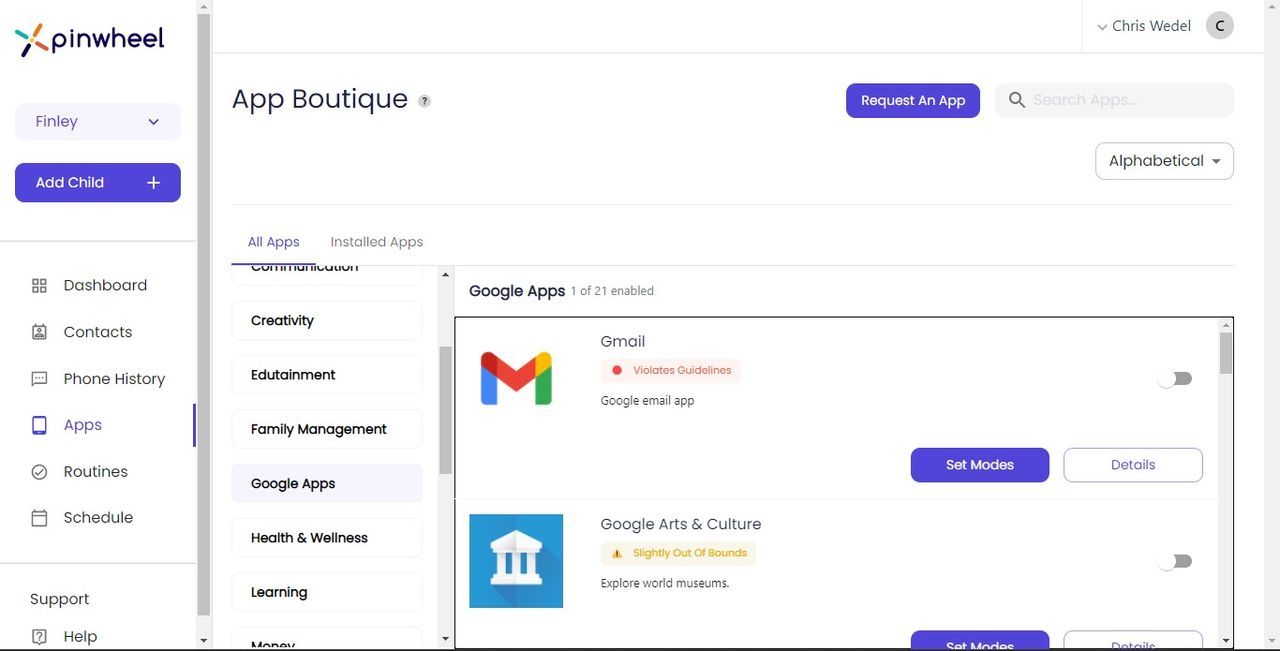The height and width of the screenshot is (651, 1280).
Task: Click the Contacts sidebar icon
Action: 40,332
